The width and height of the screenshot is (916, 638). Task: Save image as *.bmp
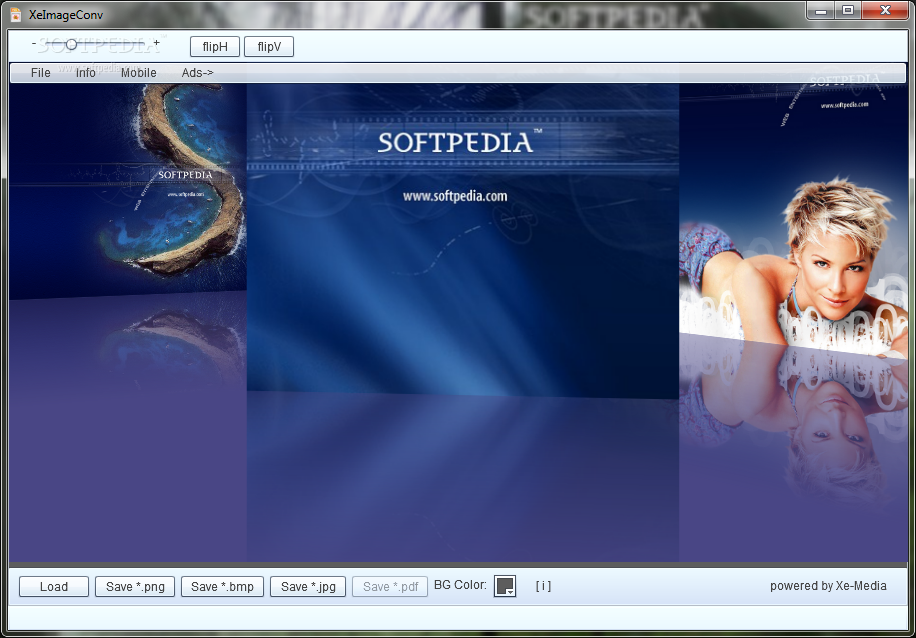222,587
